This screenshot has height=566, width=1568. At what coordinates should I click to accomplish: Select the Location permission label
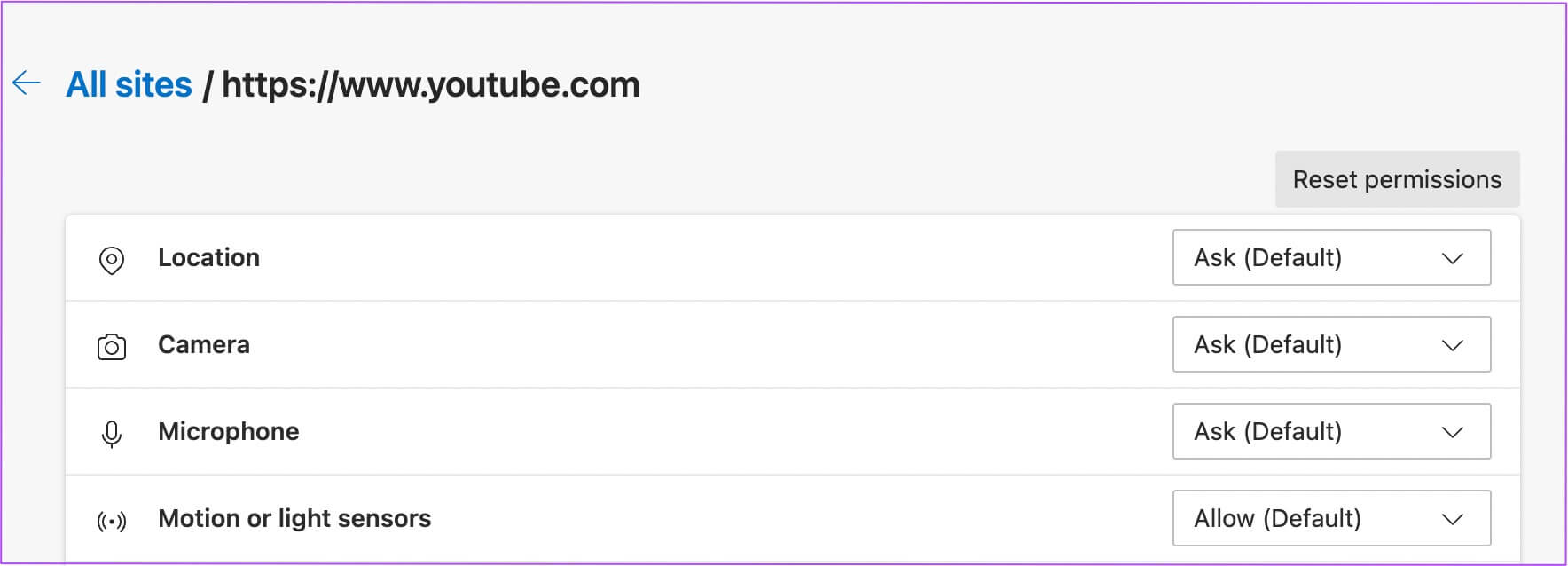208,258
